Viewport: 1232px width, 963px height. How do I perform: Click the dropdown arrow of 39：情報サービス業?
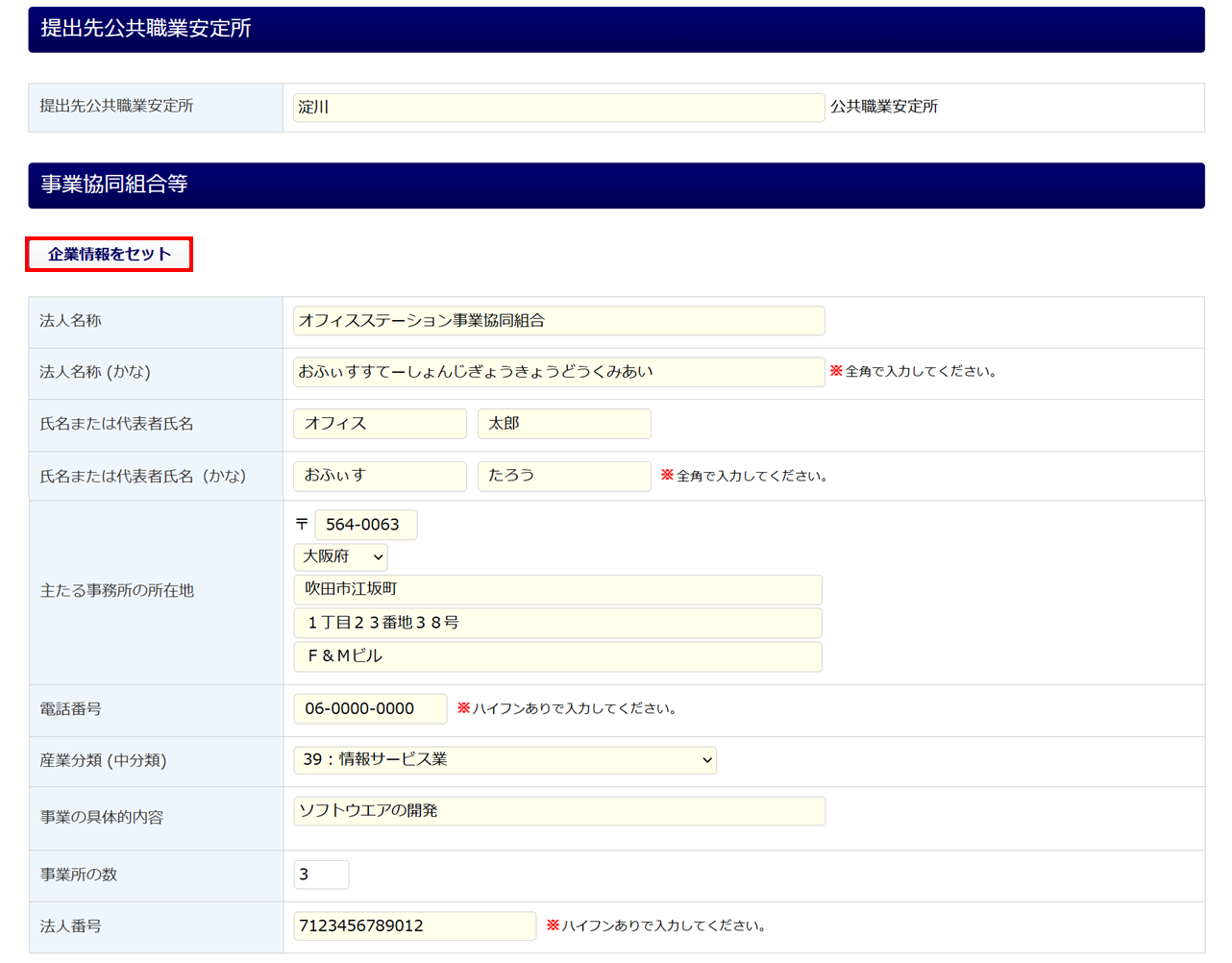[x=707, y=760]
